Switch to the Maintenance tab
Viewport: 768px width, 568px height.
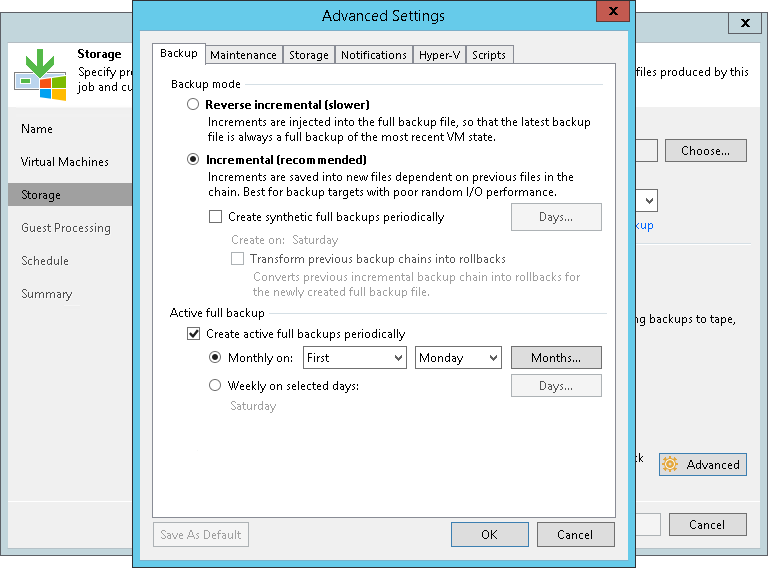243,55
